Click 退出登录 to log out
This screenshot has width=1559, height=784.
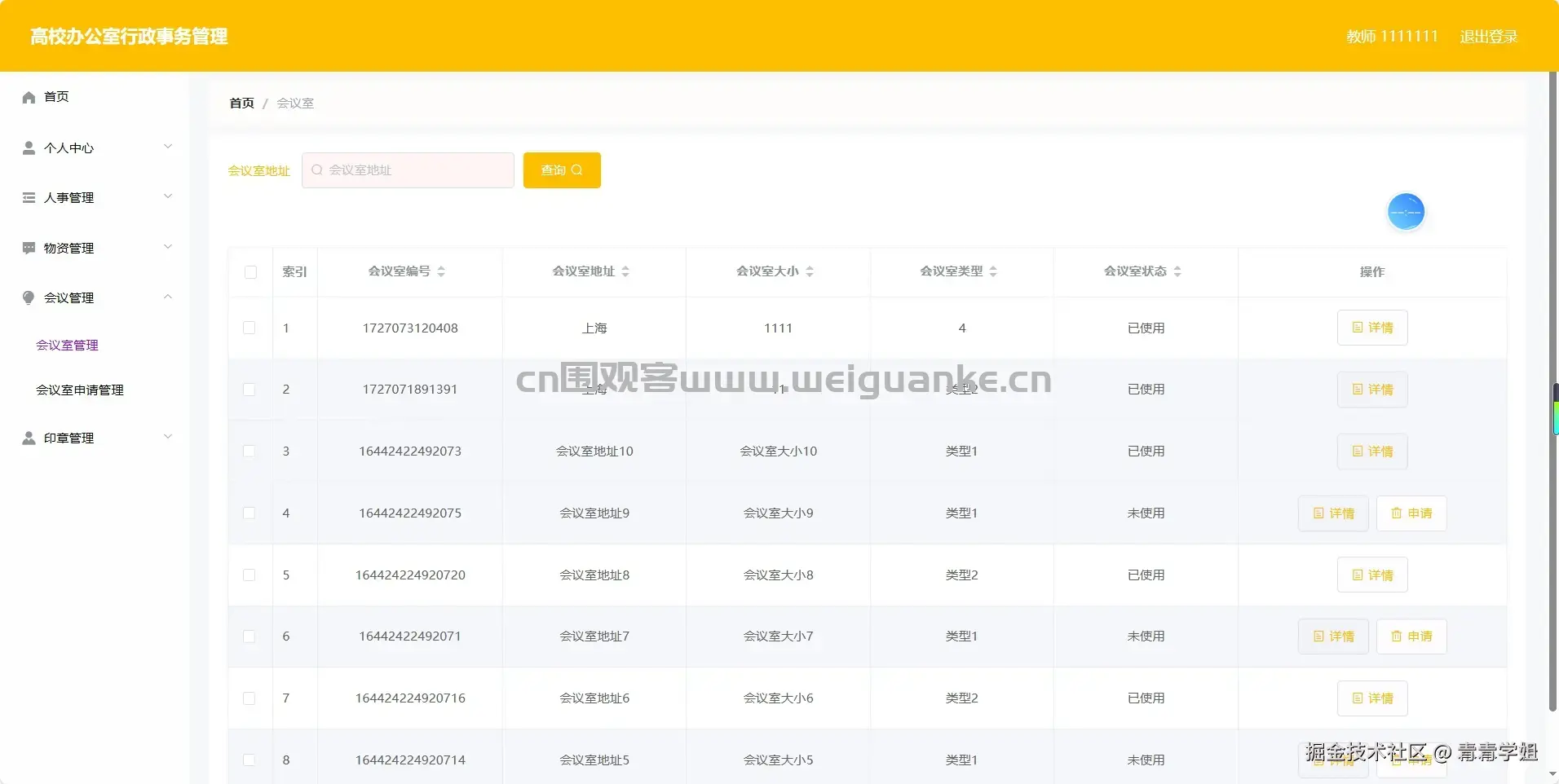1489,37
